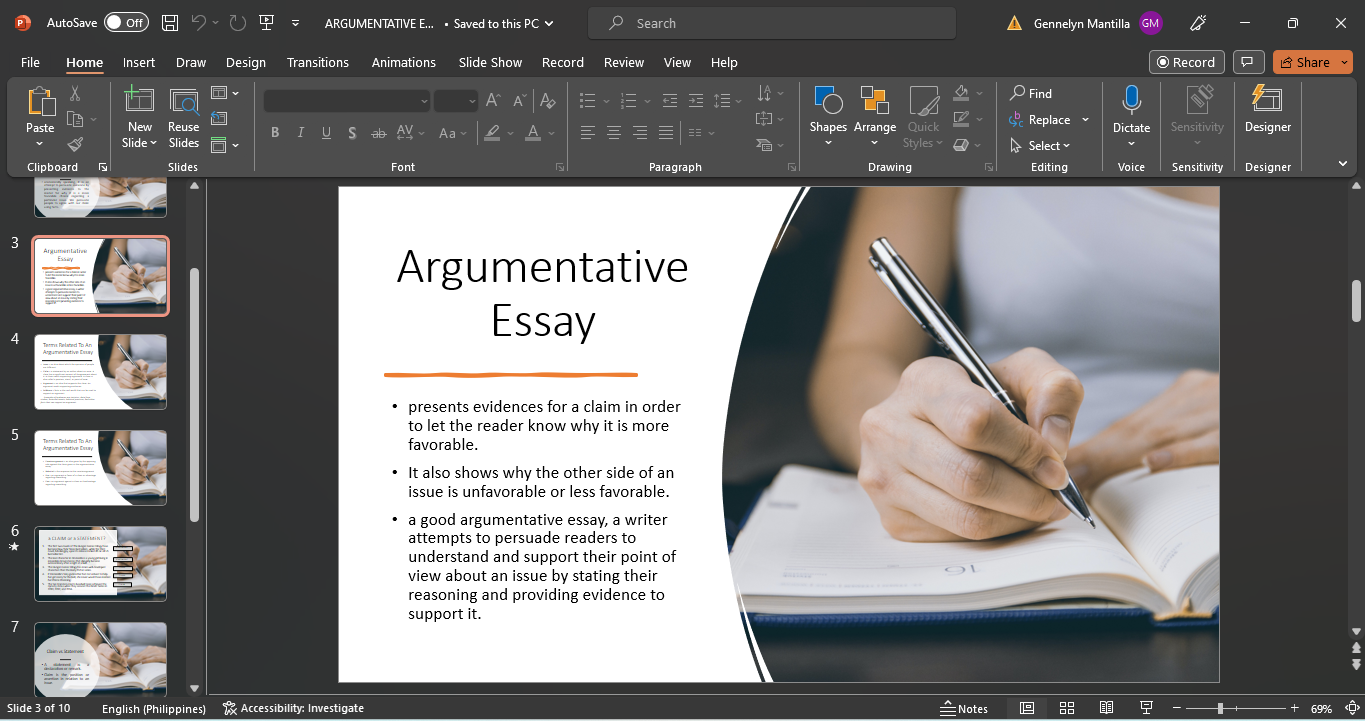This screenshot has width=1365, height=721.
Task: Open the font name dropdown
Action: (x=424, y=101)
